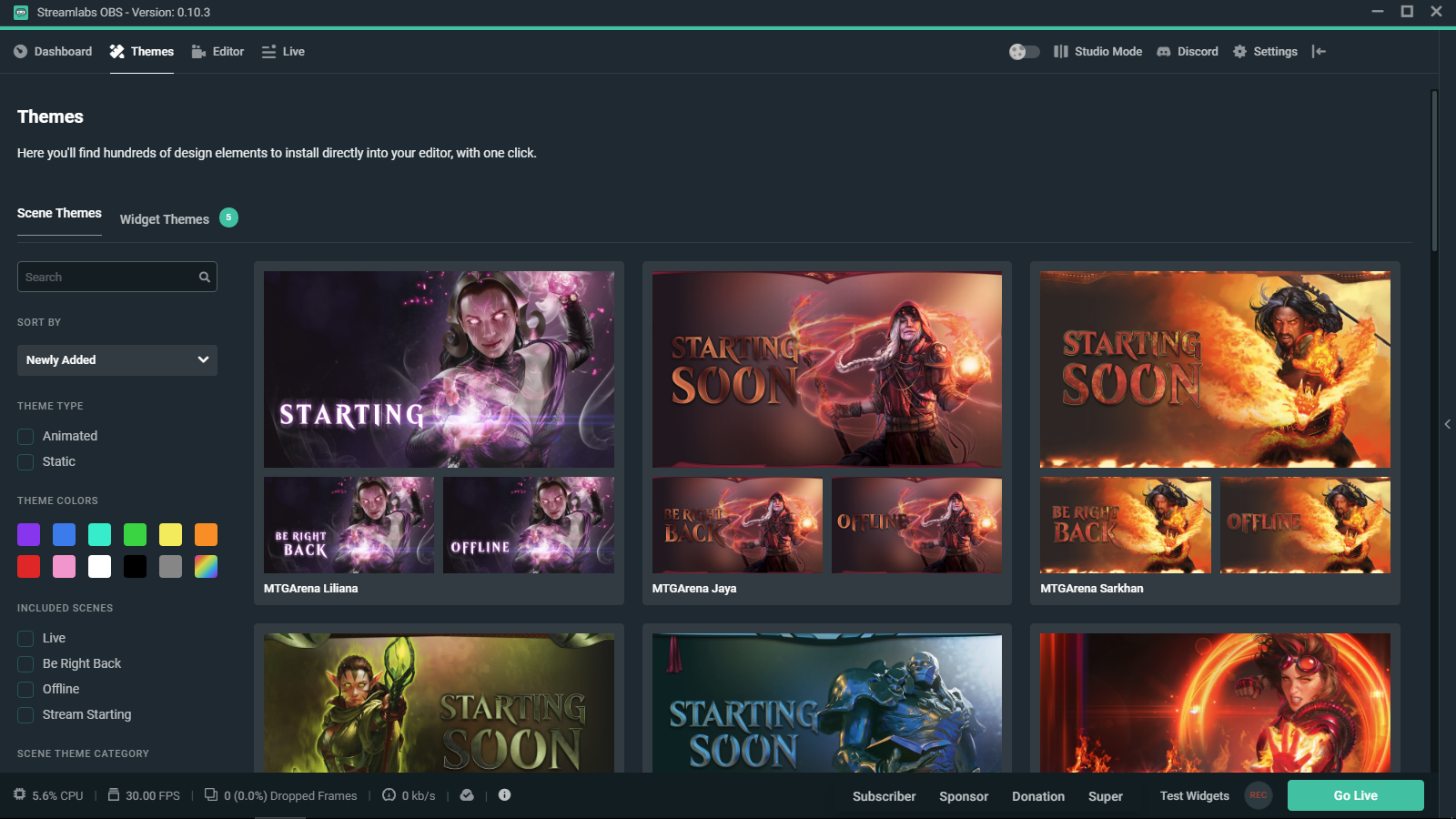The width and height of the screenshot is (1456, 819).
Task: Filter themes by red color
Action: [29, 567]
